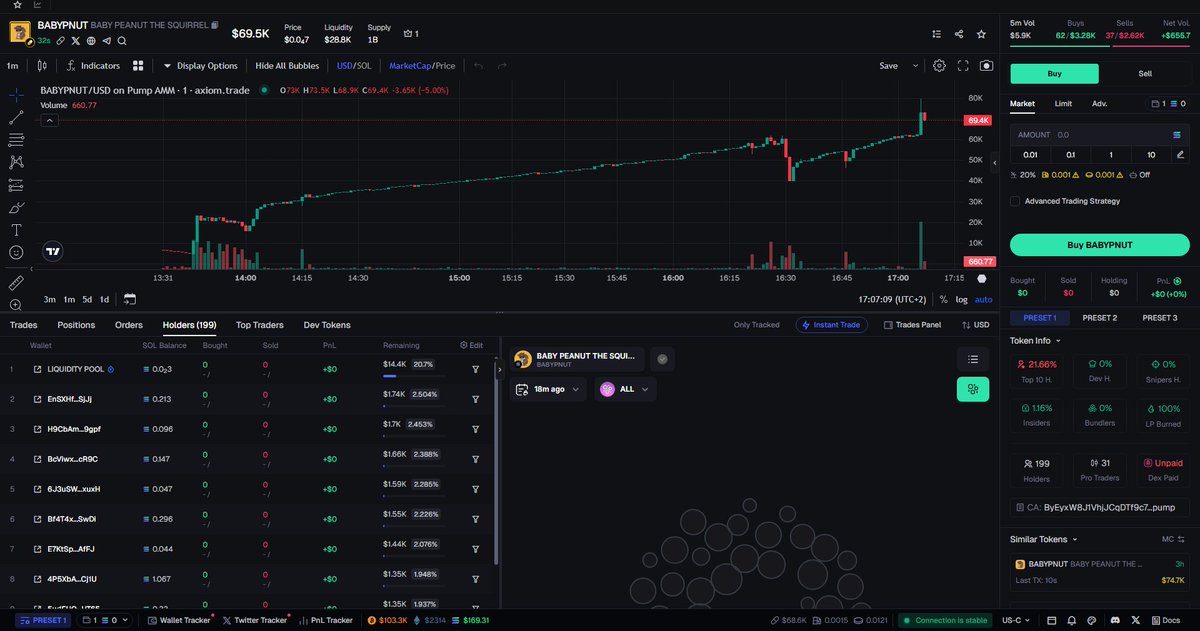Switch holders currency with USD toggle
Screen dimensions: 1200x631
[975, 325]
